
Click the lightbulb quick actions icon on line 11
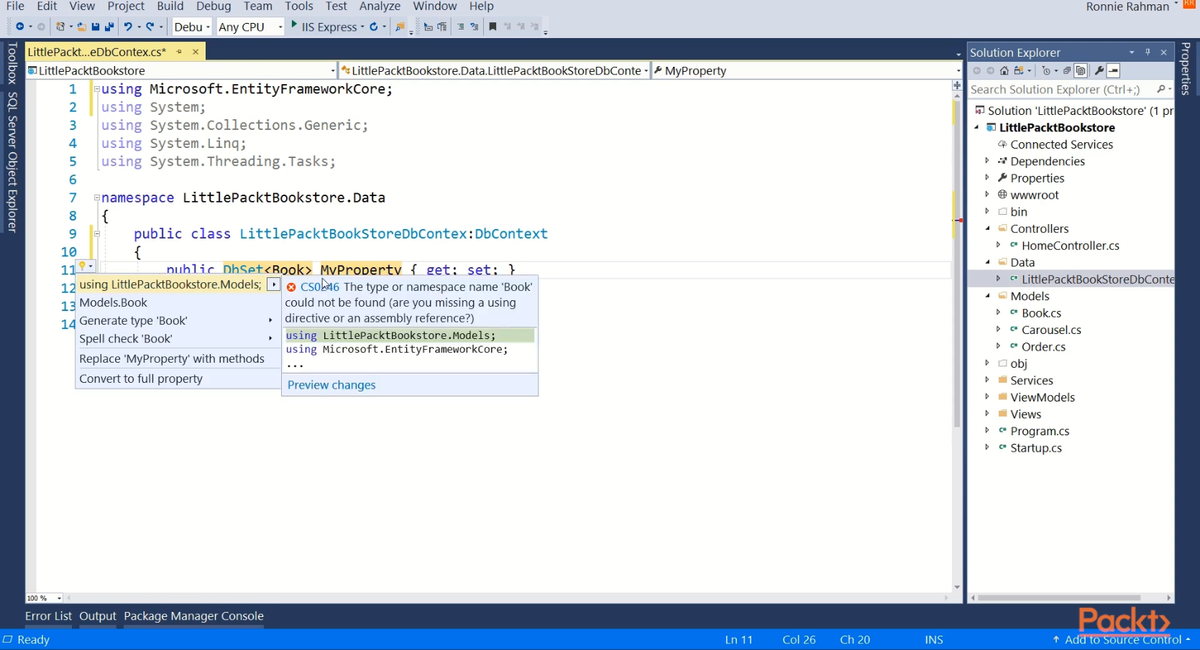pos(86,266)
